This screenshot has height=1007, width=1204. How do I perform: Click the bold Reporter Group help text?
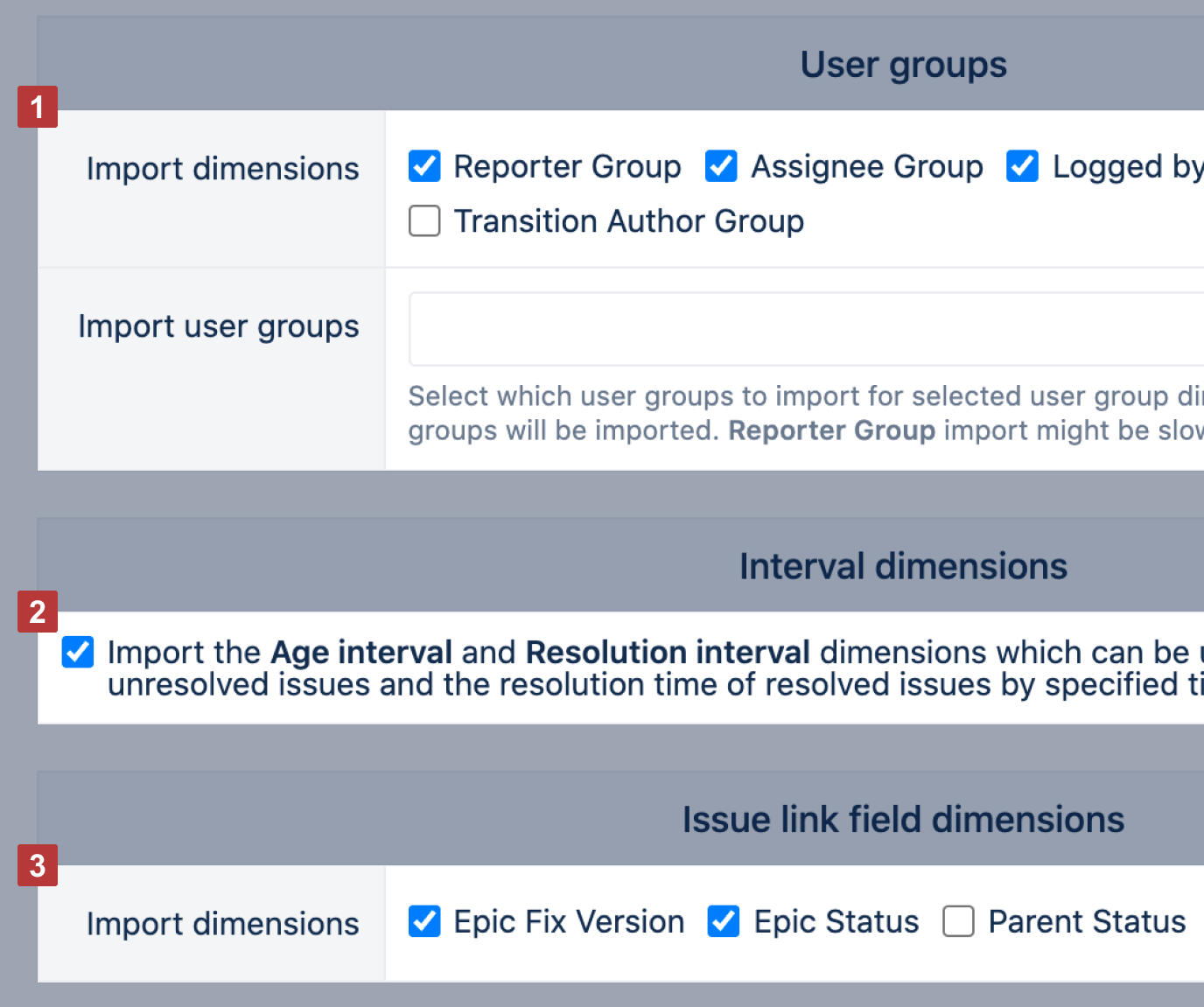(831, 430)
